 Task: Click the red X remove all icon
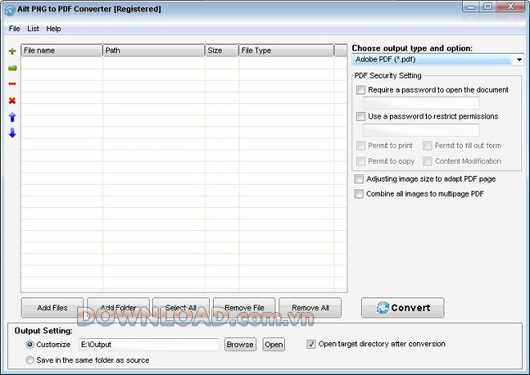[x=13, y=100]
